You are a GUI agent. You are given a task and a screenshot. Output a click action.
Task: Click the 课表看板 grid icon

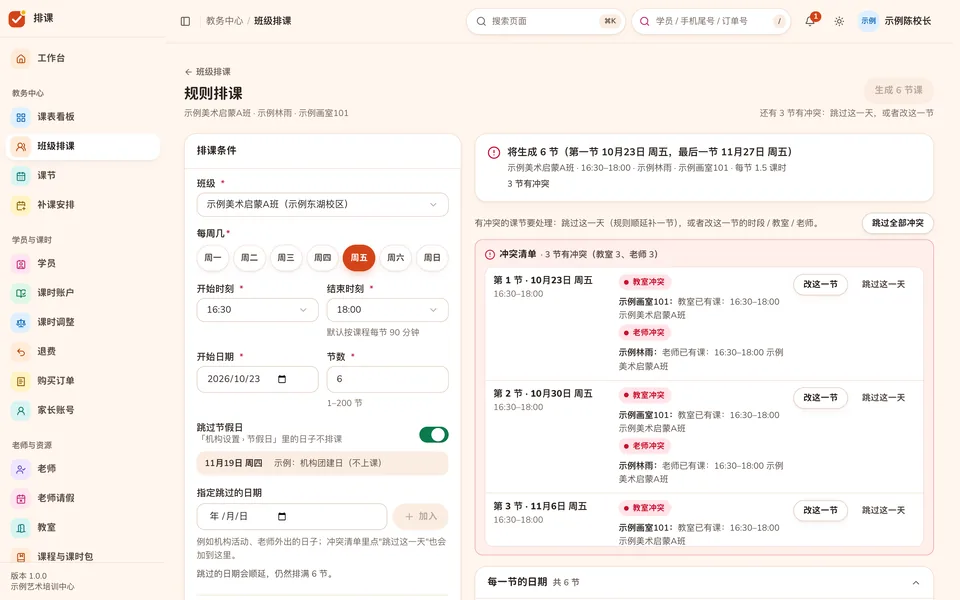coord(21,117)
